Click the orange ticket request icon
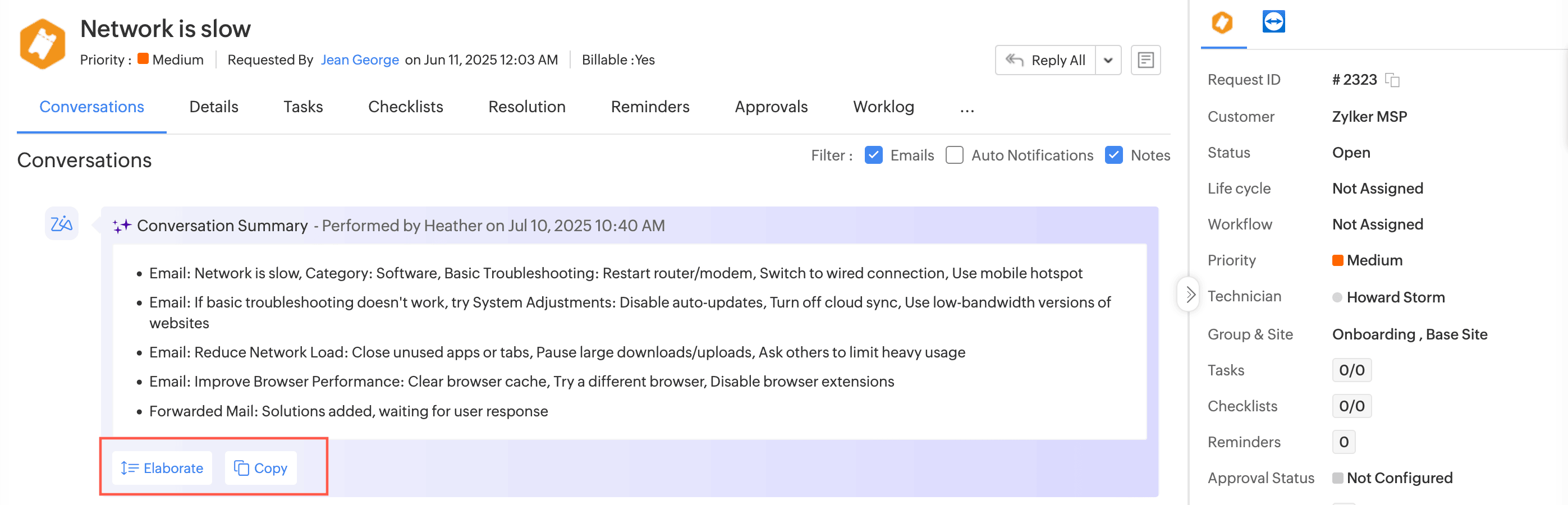The image size is (1568, 505). (x=42, y=44)
